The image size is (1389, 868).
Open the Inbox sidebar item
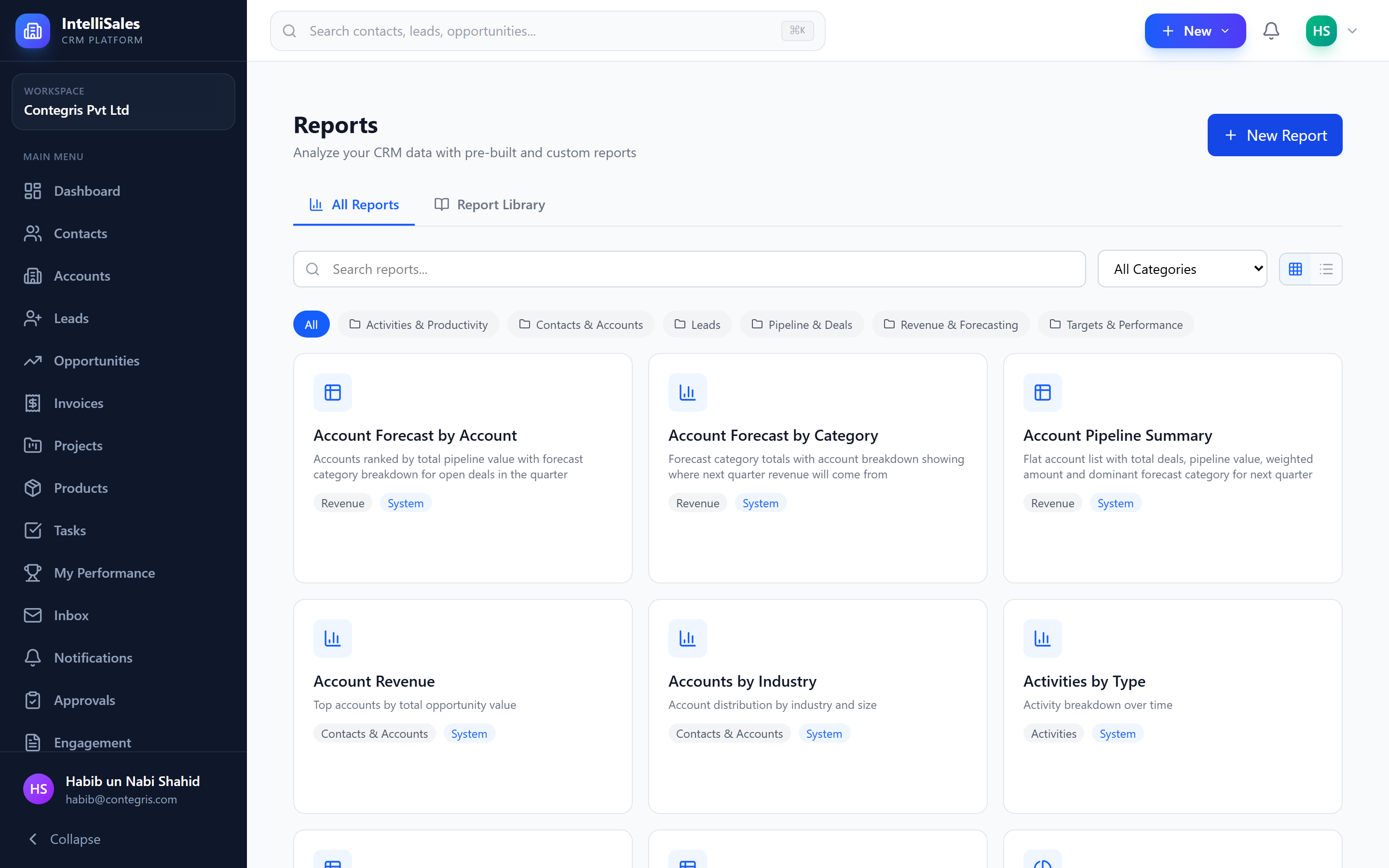(123, 615)
